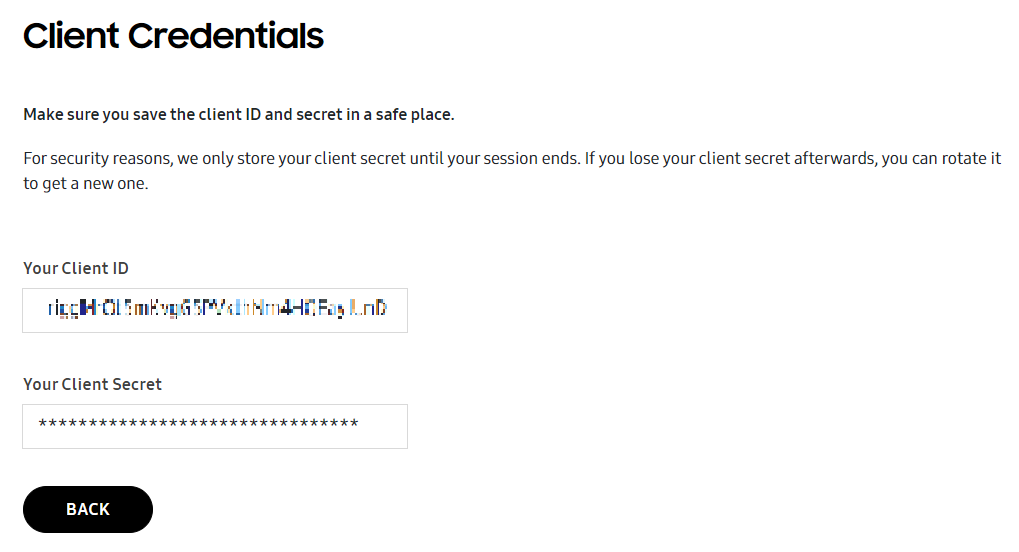Click the word "Secret" in field label

(x=136, y=384)
